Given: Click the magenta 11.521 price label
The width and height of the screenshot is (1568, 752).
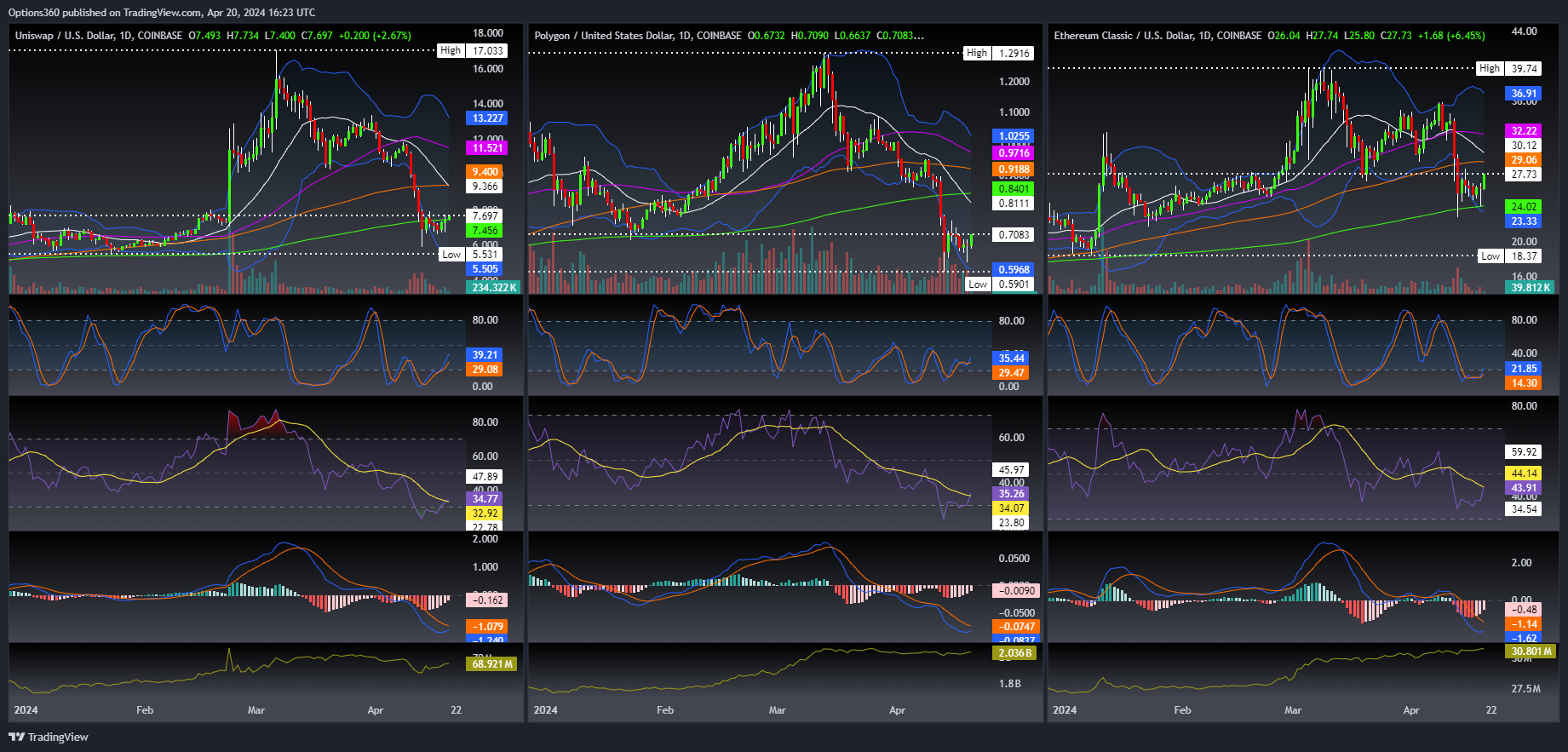Looking at the screenshot, I should tap(487, 148).
